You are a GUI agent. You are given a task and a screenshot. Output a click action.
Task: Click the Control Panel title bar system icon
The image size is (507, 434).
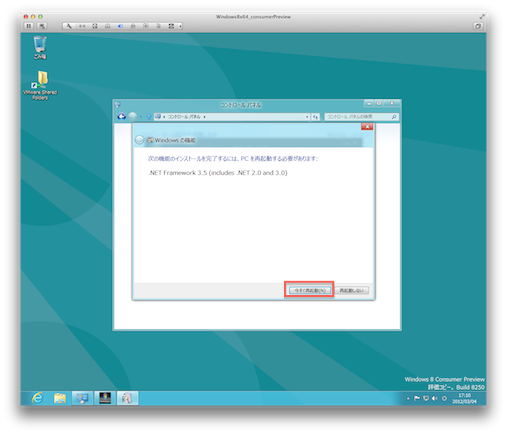118,105
